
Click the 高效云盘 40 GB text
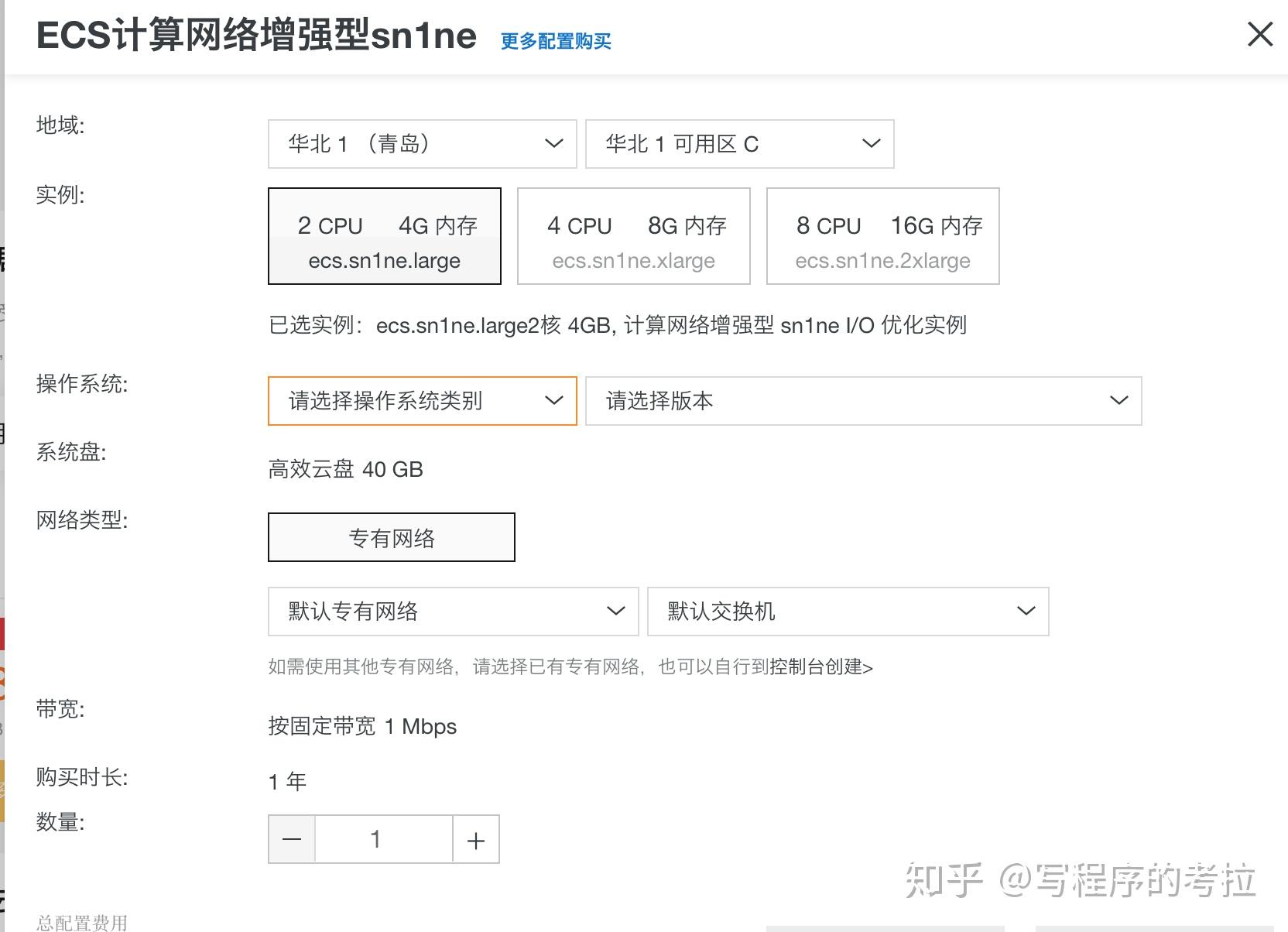coord(345,469)
